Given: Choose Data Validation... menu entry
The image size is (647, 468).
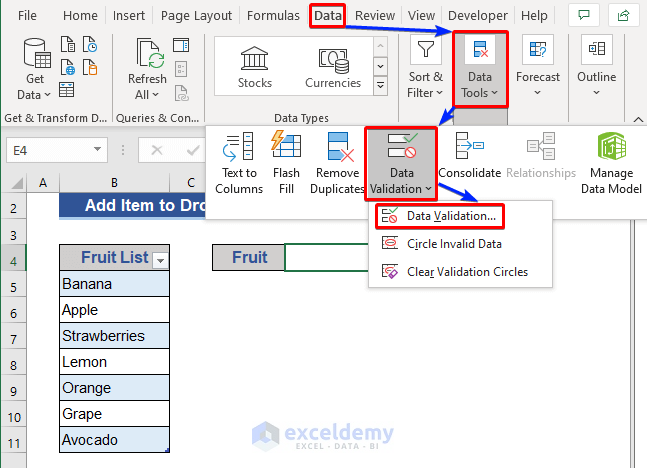Looking at the screenshot, I should click(440, 216).
